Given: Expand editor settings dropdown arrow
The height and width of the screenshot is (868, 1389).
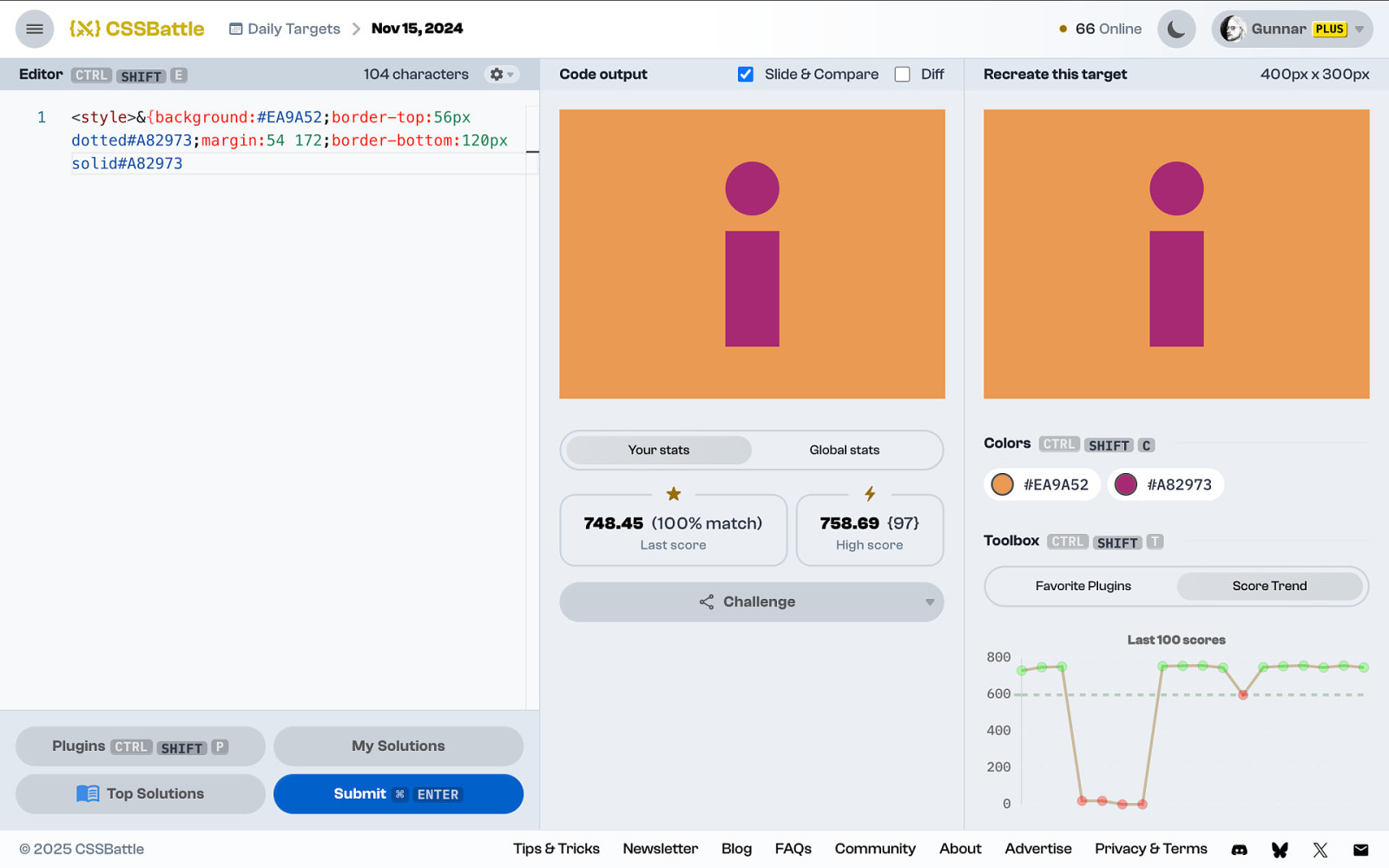Looking at the screenshot, I should 510,75.
